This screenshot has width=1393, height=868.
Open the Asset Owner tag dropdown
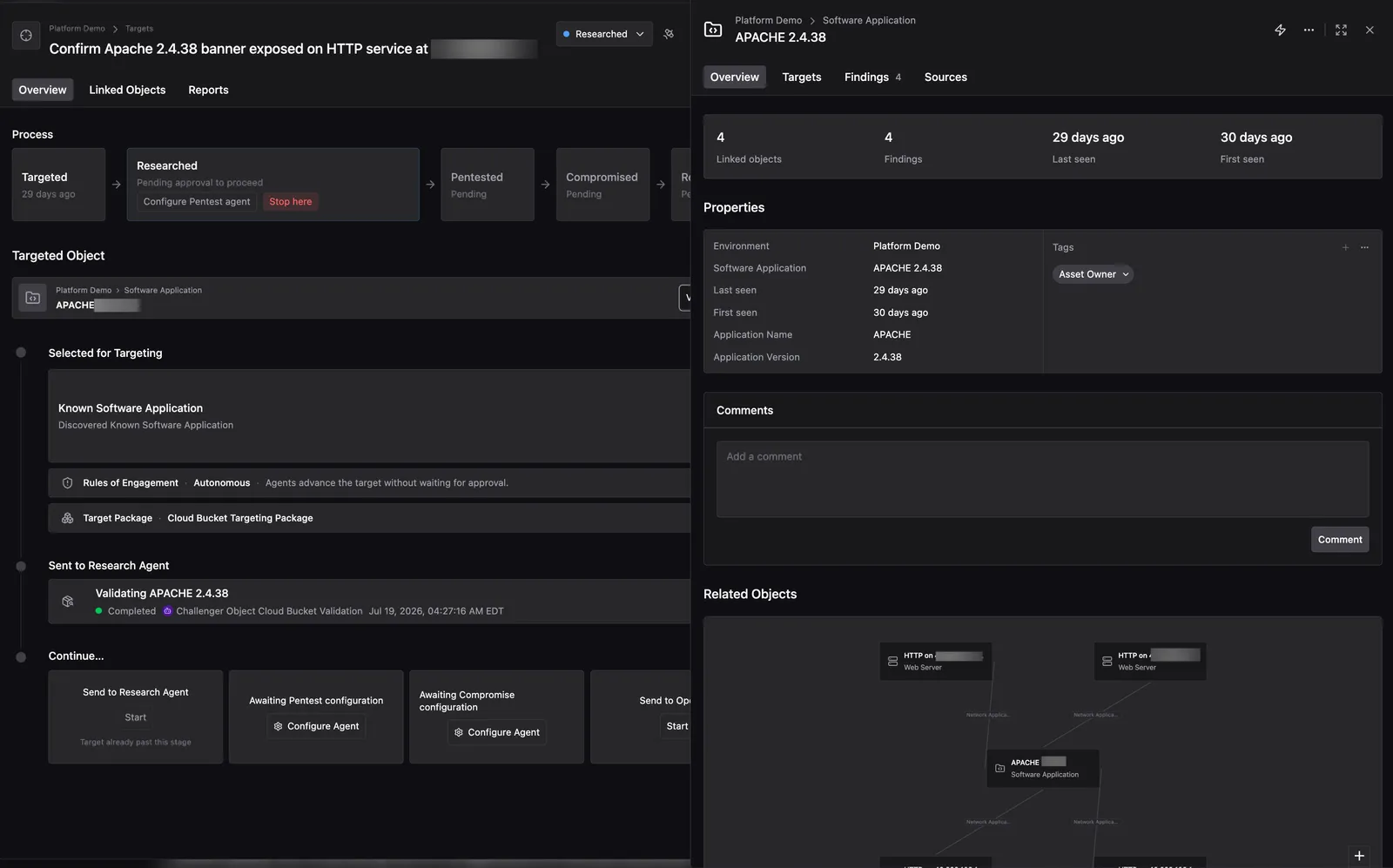click(x=1093, y=274)
